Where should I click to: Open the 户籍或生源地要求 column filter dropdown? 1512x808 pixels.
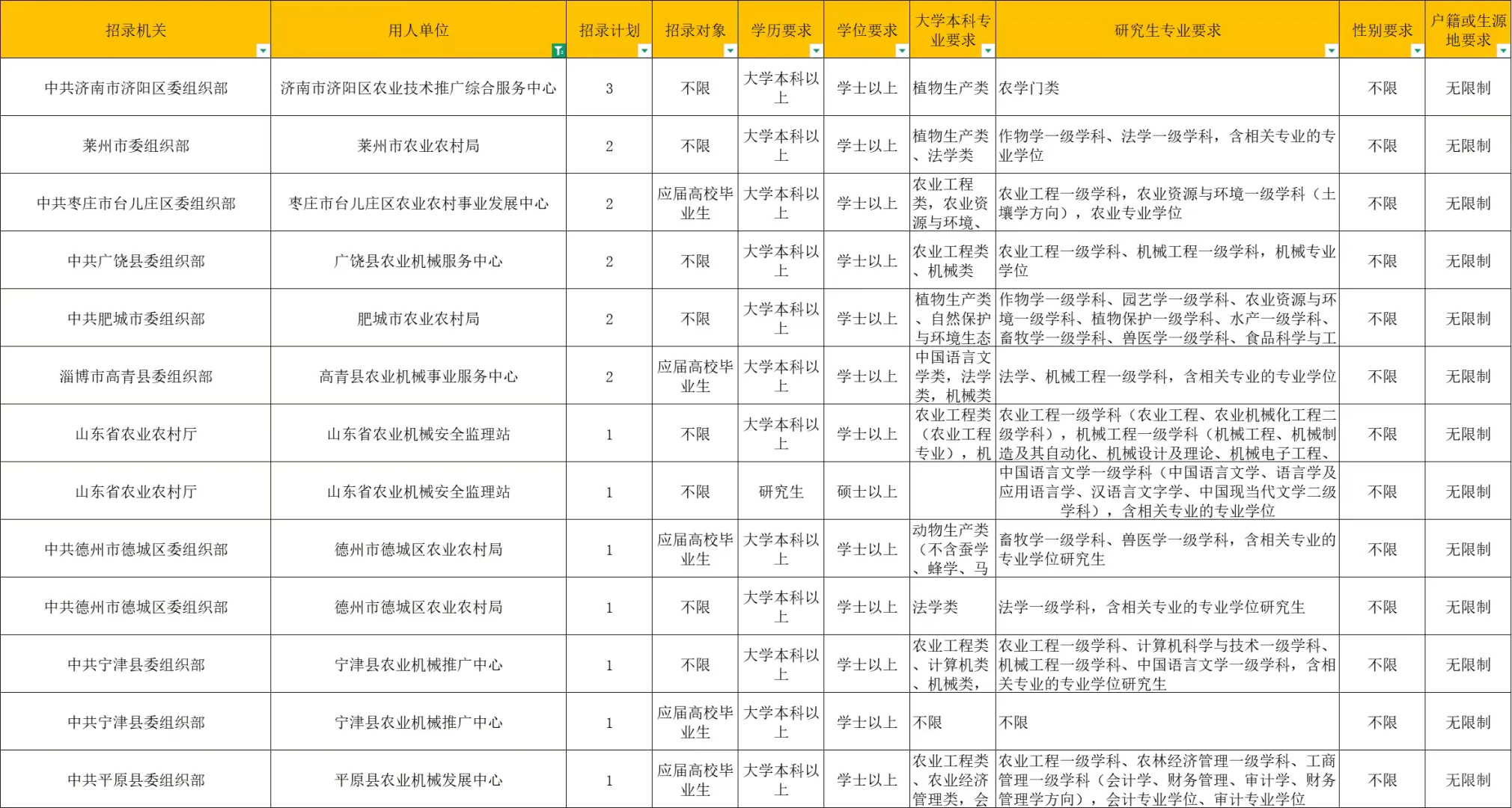(1503, 51)
